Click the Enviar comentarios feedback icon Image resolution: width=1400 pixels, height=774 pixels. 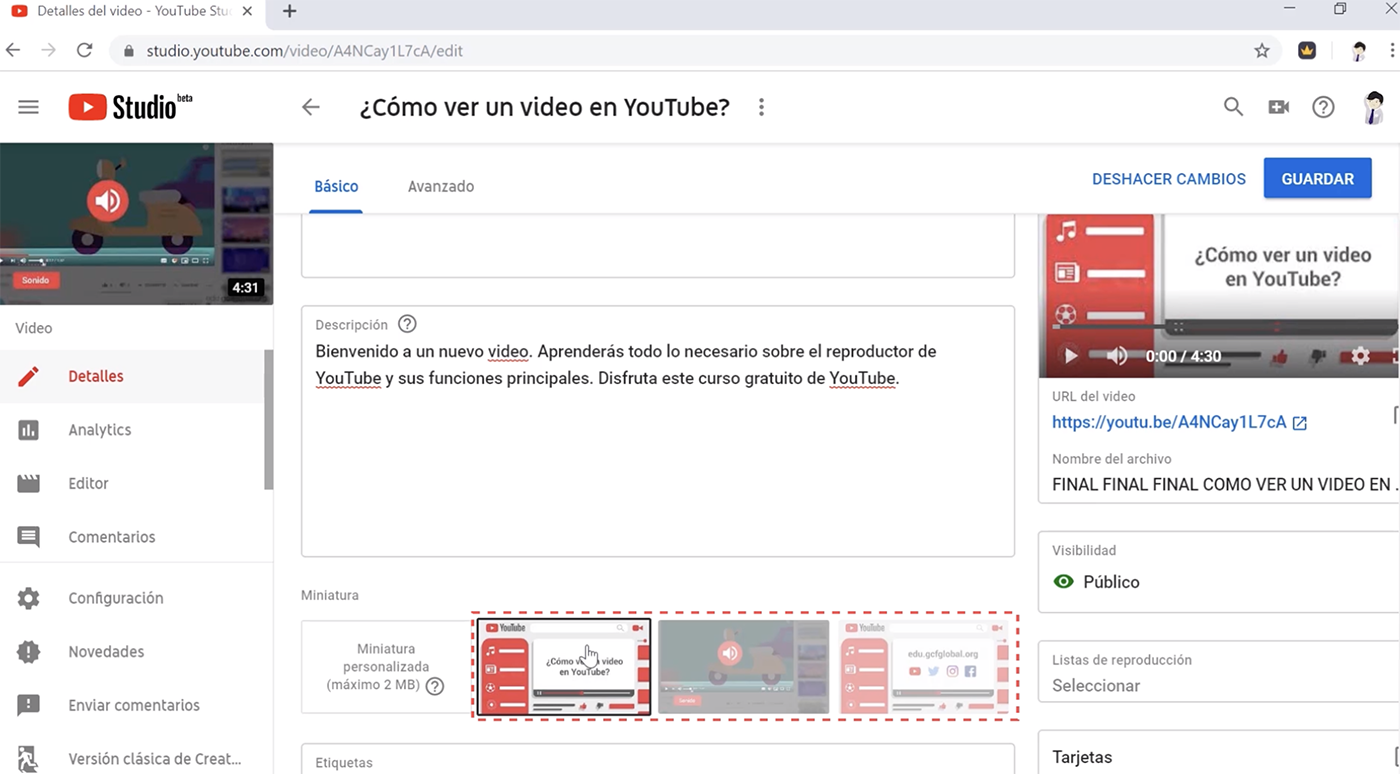[x=28, y=705]
